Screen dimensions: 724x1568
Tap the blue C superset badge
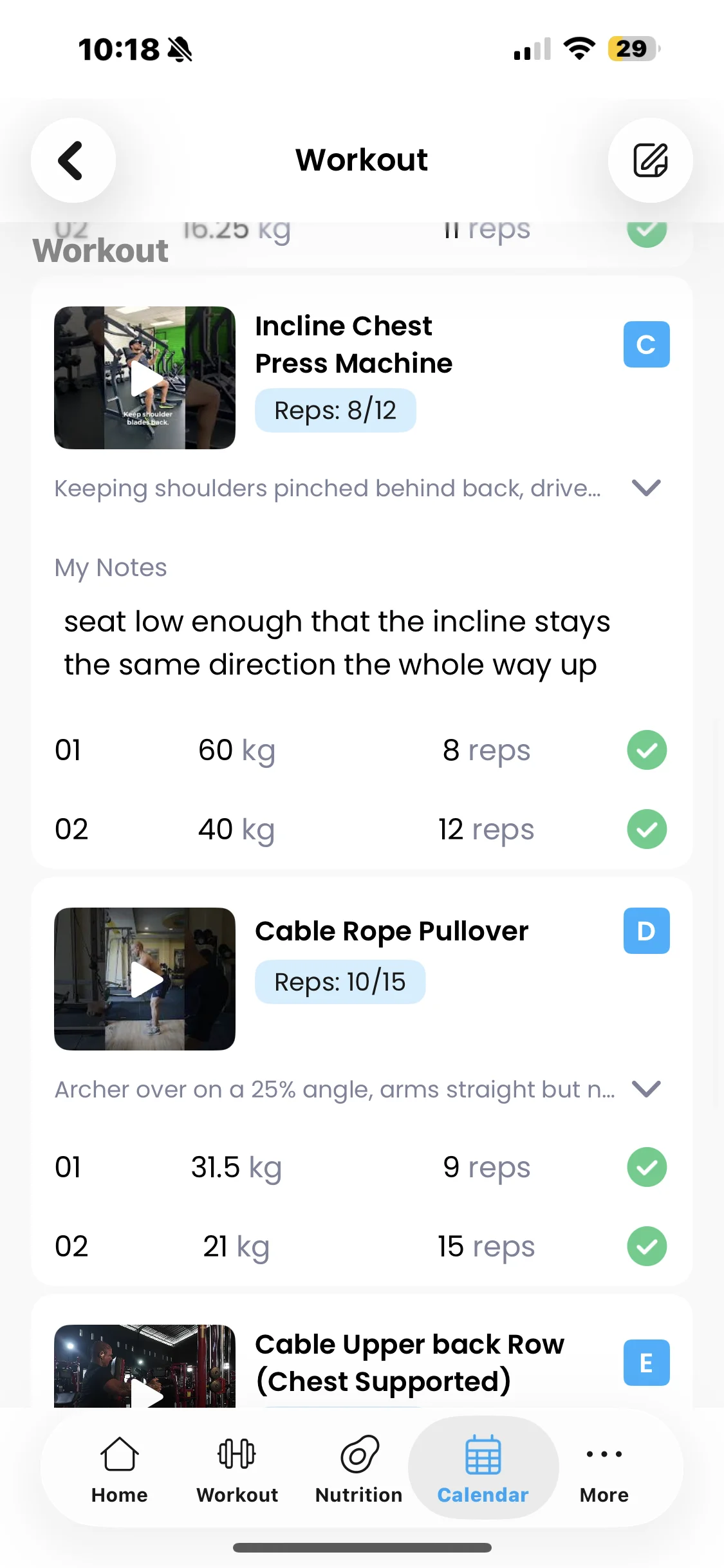pos(646,344)
